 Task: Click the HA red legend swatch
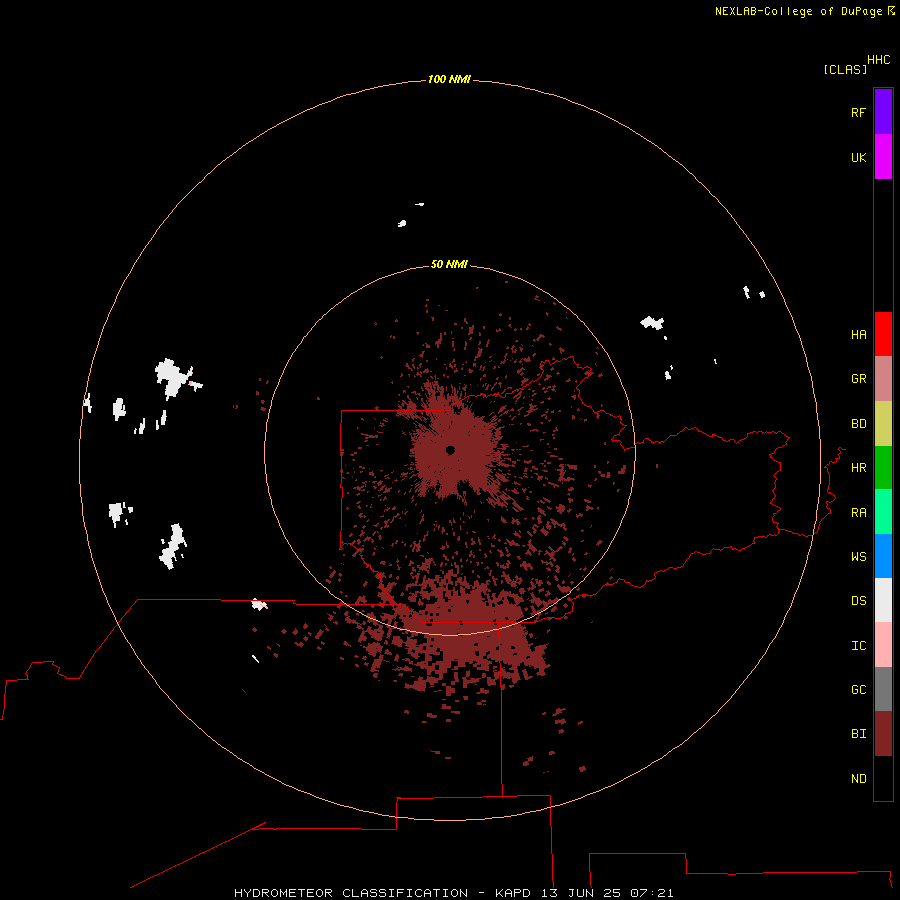[883, 334]
